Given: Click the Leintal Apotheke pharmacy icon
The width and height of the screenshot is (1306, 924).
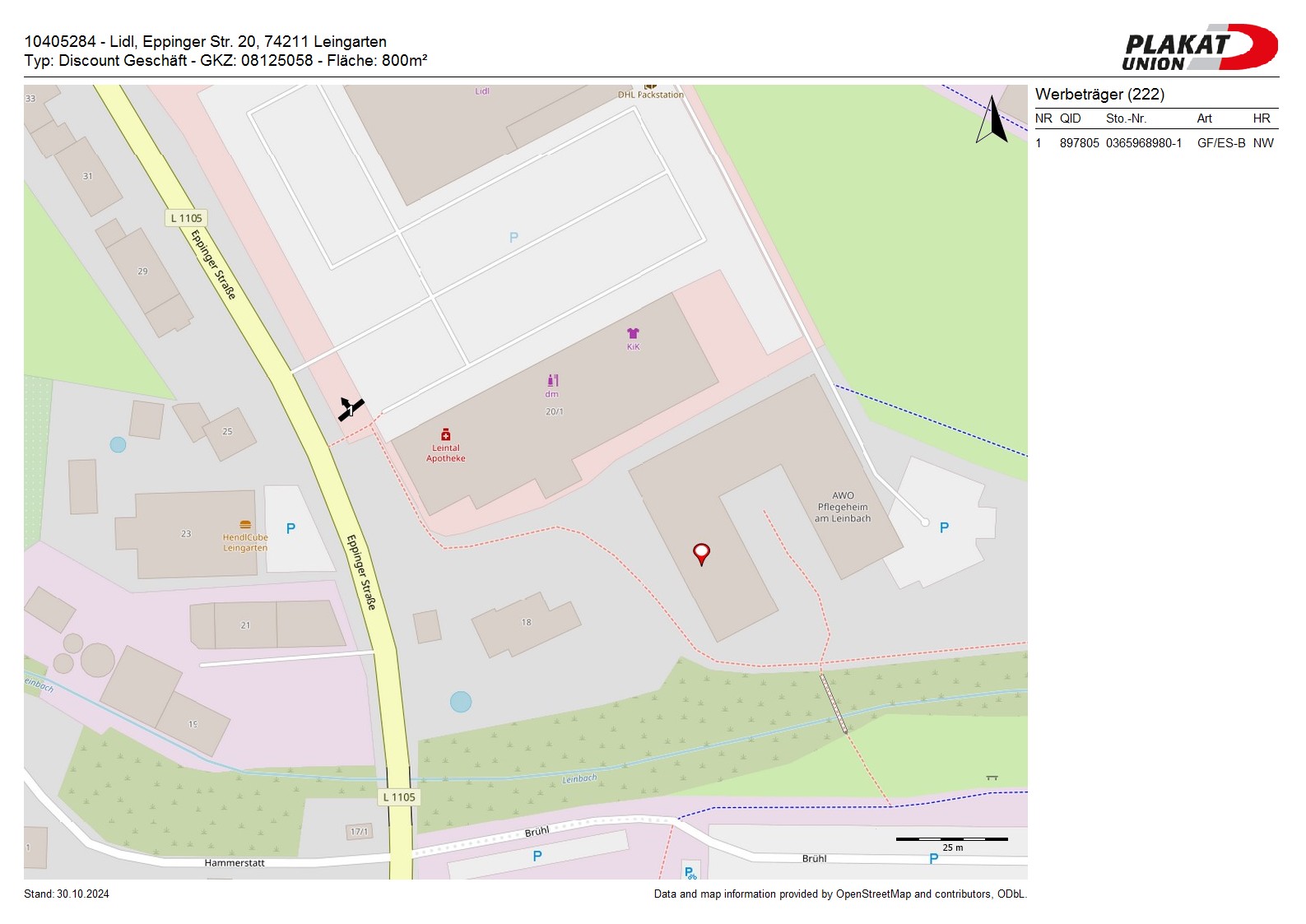Looking at the screenshot, I should tap(445, 434).
